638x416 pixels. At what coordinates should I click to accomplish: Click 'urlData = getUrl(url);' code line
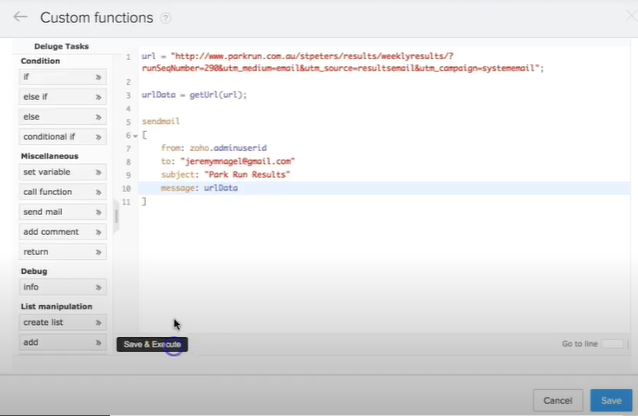tap(194, 95)
